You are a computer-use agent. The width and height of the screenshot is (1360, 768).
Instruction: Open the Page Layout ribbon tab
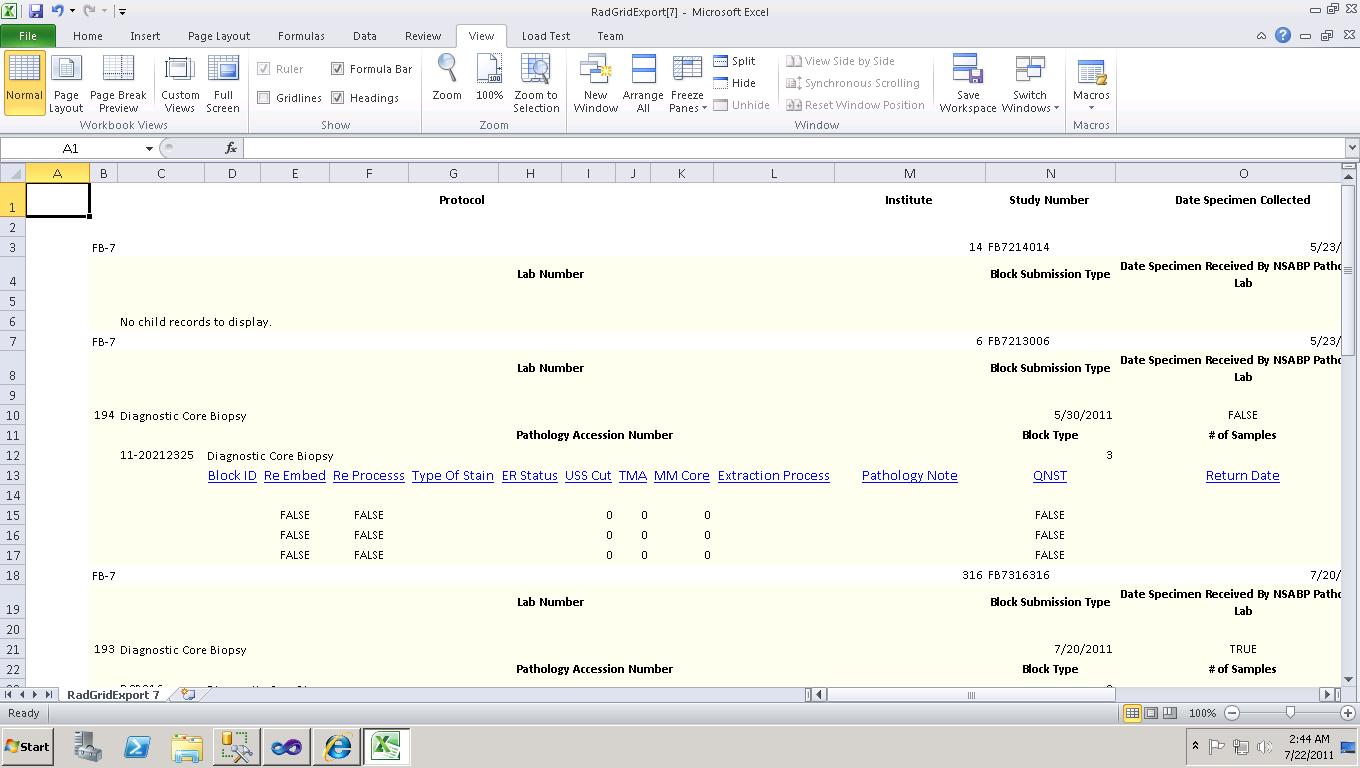coord(218,36)
